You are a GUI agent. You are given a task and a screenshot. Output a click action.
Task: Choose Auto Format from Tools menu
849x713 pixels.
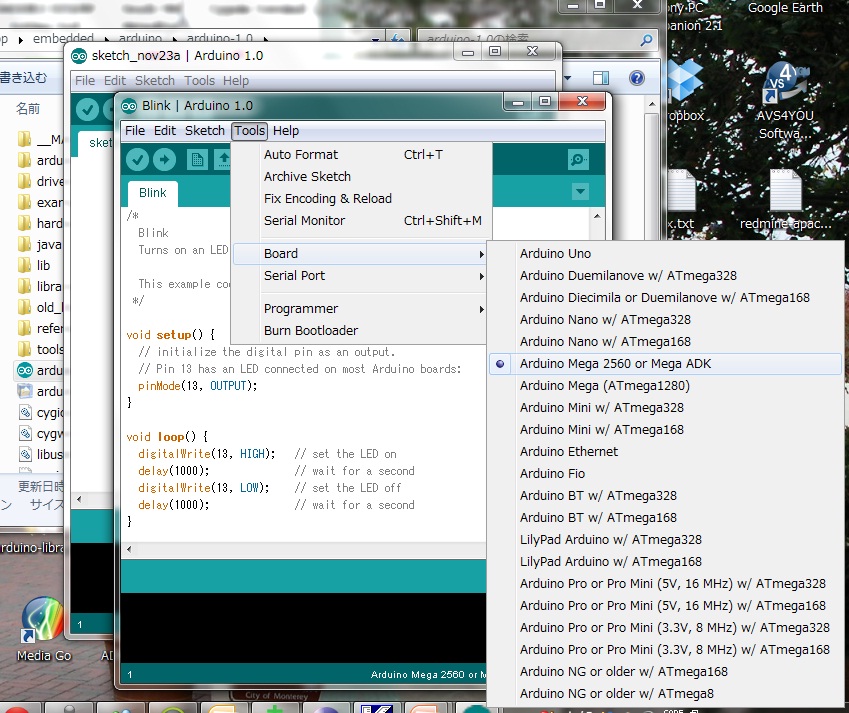tap(300, 155)
